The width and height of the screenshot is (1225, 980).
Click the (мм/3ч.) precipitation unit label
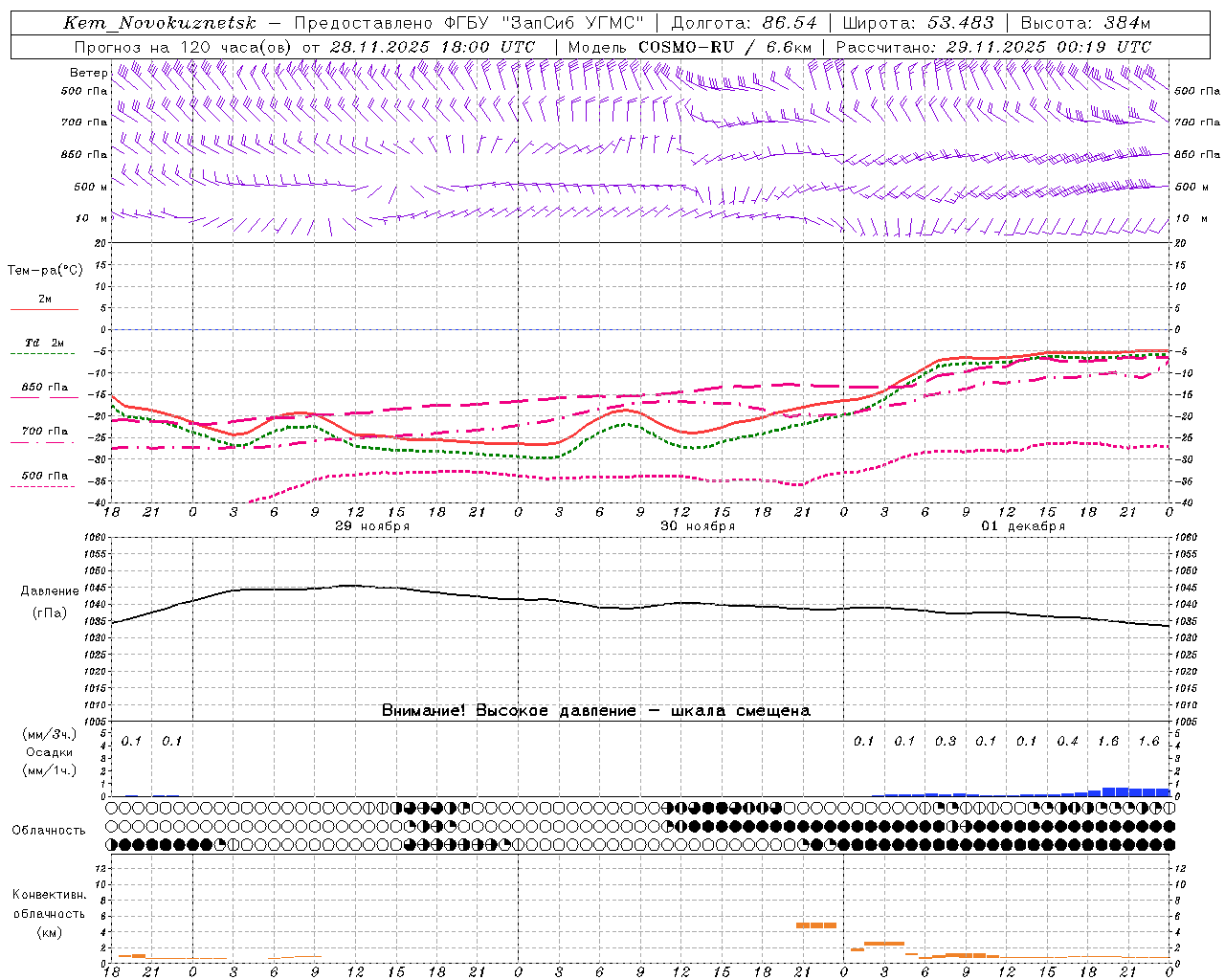(x=49, y=734)
